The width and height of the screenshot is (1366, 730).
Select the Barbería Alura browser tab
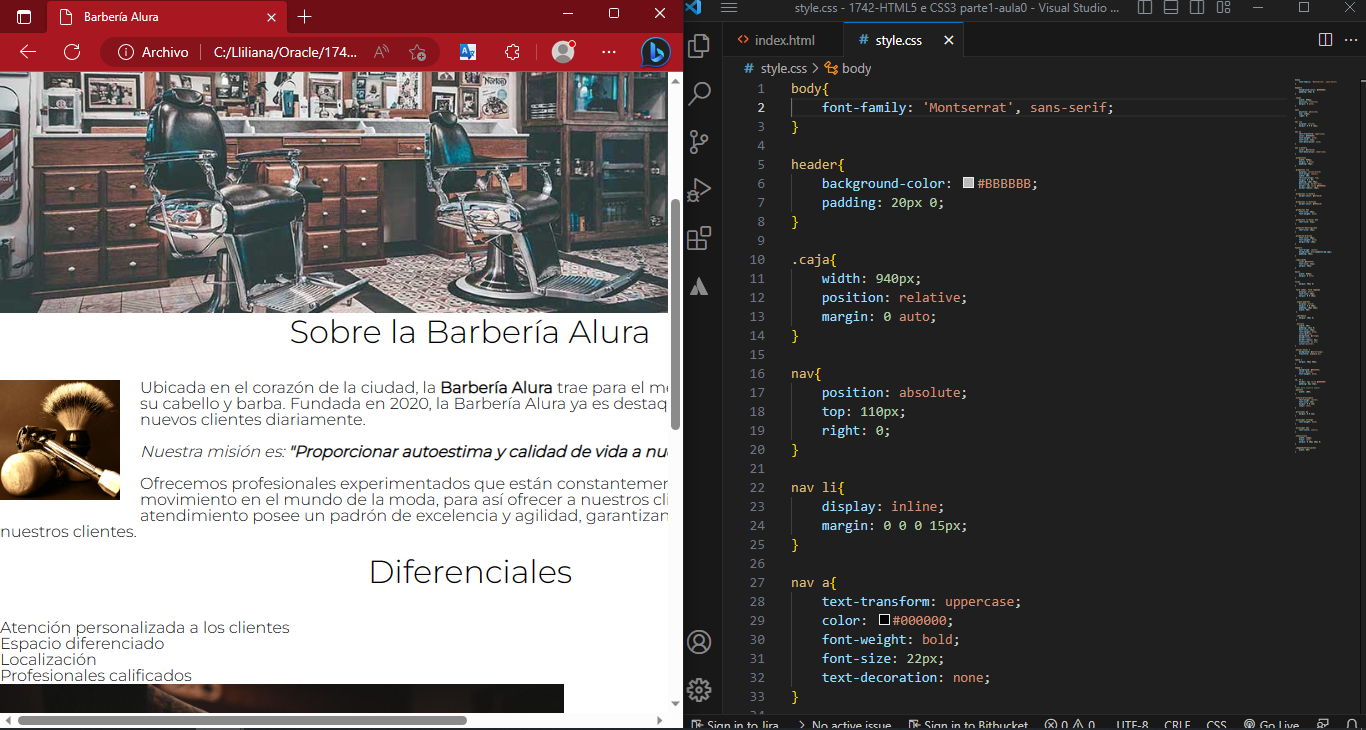coord(165,16)
